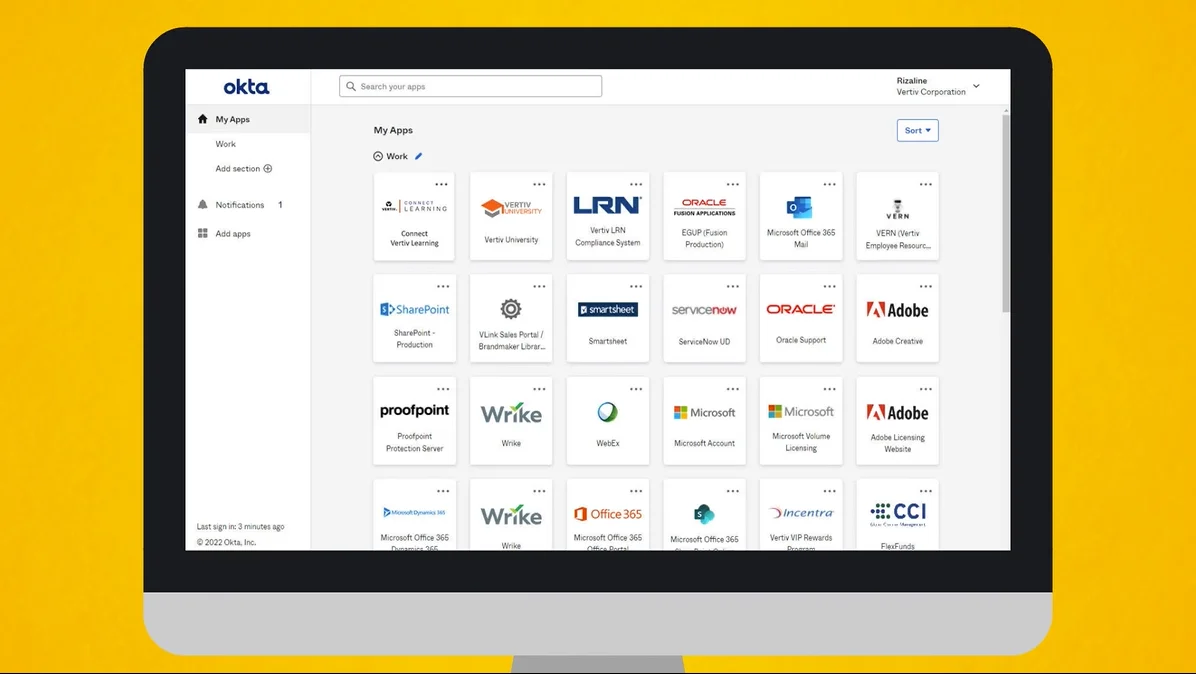Open three-dot menu on Proofpoint tile
This screenshot has width=1196, height=674.
pos(442,389)
